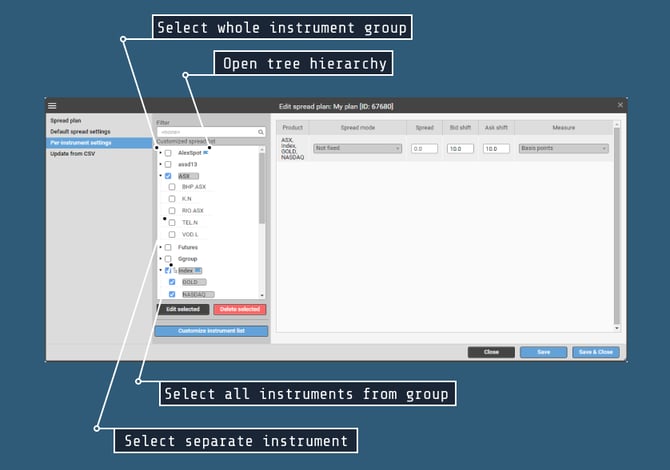Image resolution: width=670 pixels, height=470 pixels.
Task: Check the BHP.ASX instrument checkbox
Action: click(x=172, y=187)
